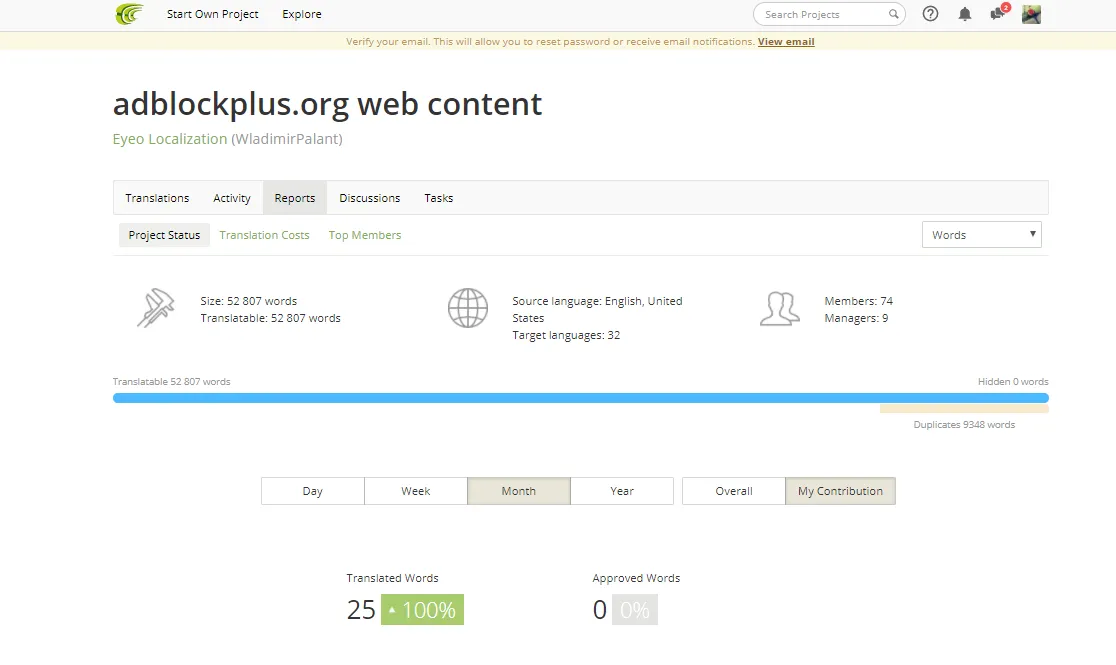1116x665 pixels.
Task: Select Year time range
Action: (x=622, y=491)
